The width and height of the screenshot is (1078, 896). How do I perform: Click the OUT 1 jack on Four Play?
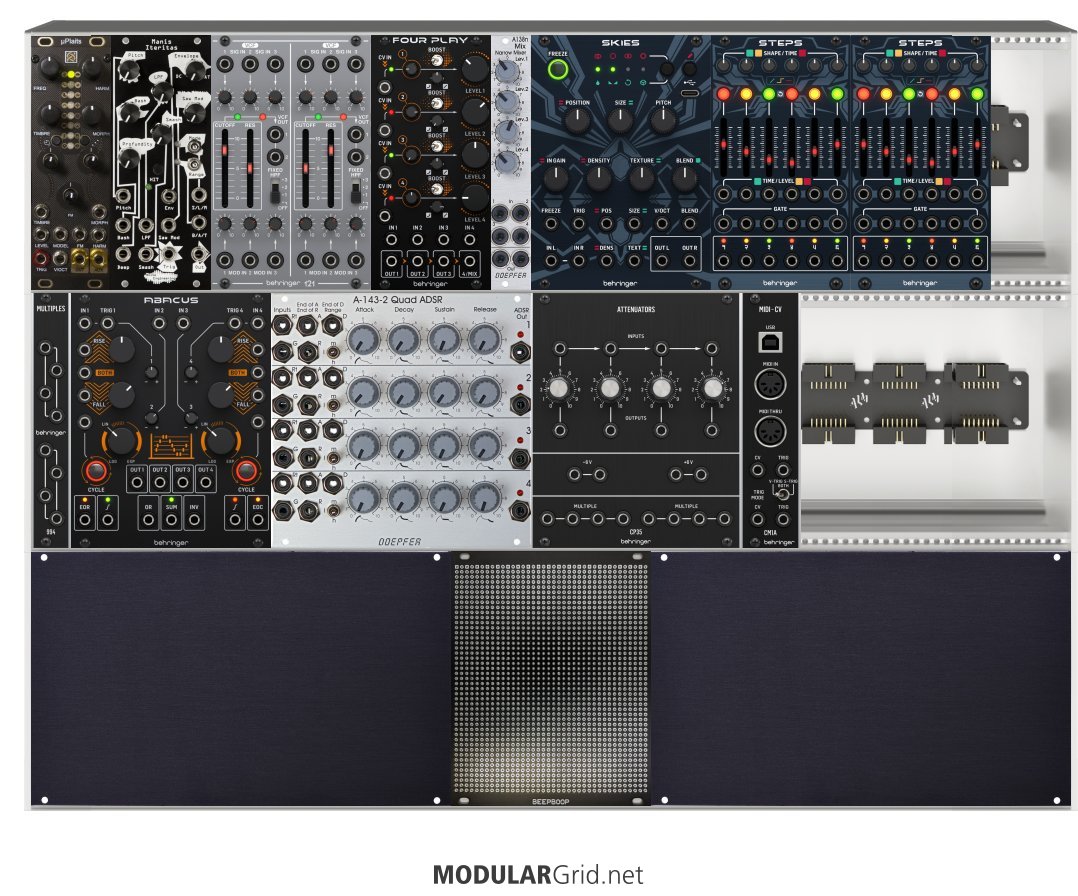point(391,261)
